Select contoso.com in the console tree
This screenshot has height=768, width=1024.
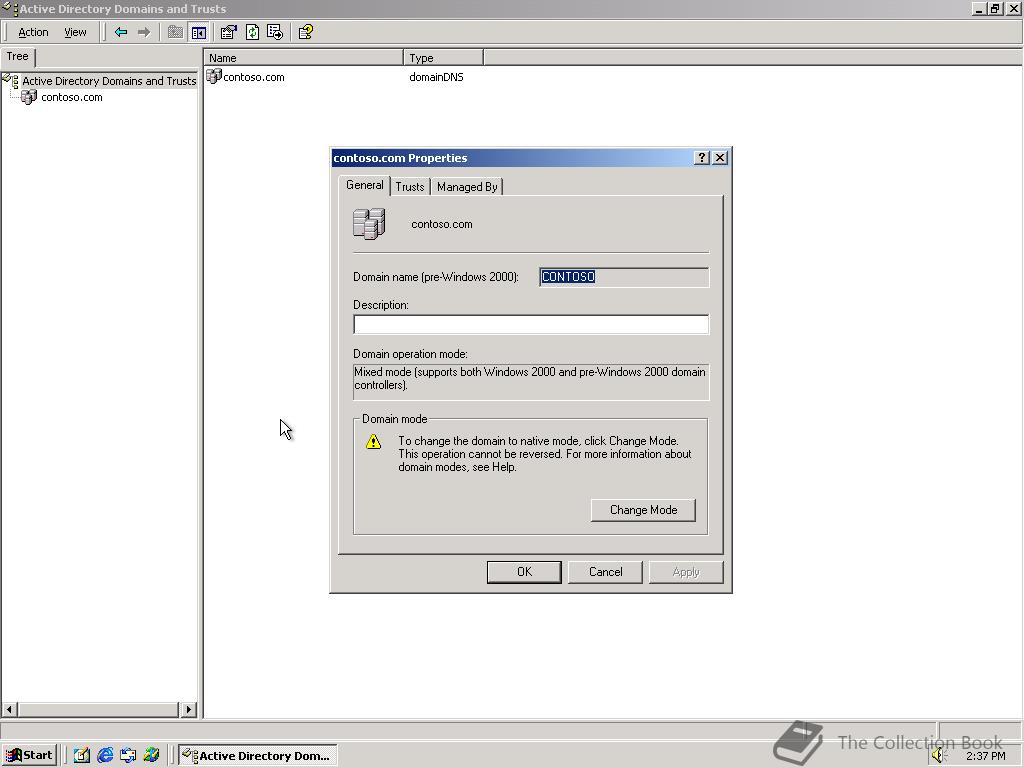point(71,97)
